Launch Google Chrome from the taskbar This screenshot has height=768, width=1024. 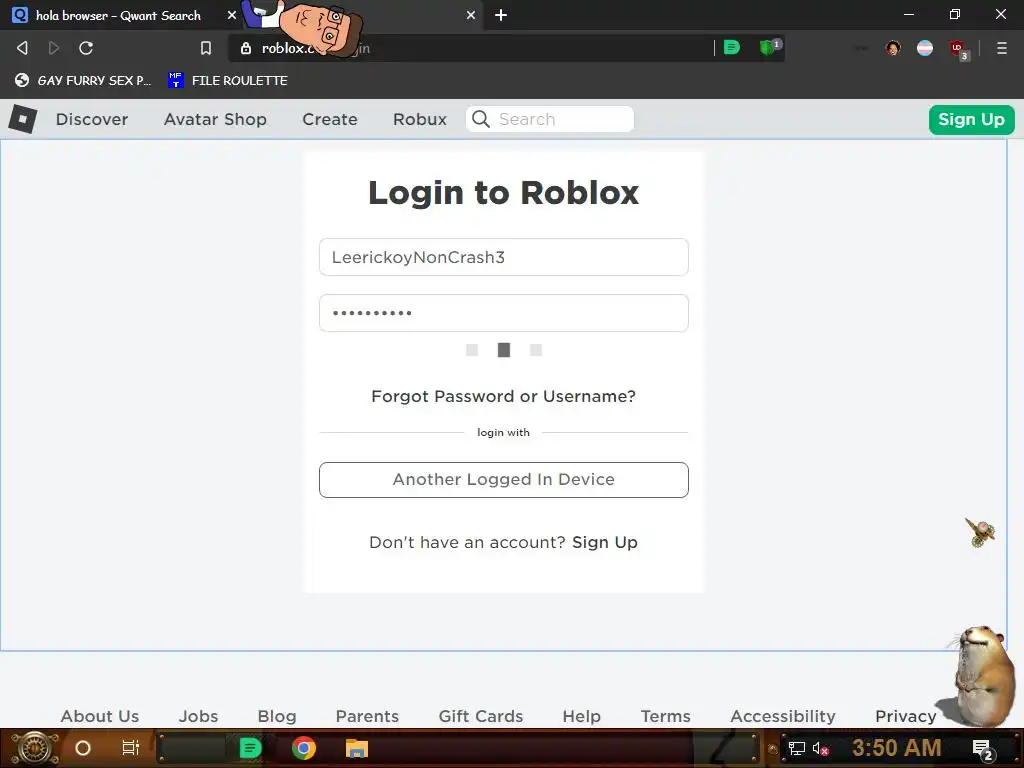click(x=304, y=748)
